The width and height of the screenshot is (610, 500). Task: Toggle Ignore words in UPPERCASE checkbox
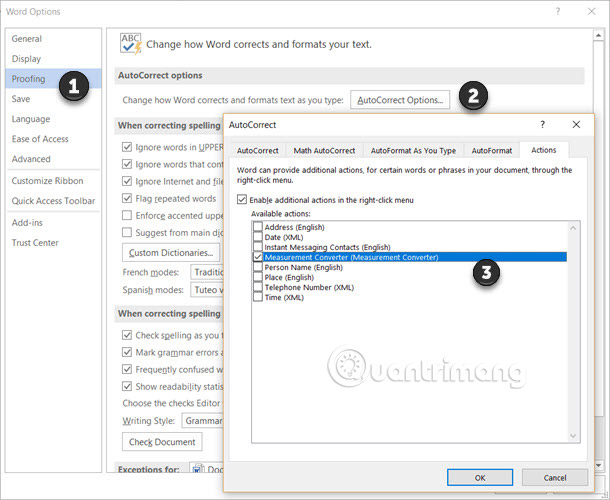pos(127,147)
